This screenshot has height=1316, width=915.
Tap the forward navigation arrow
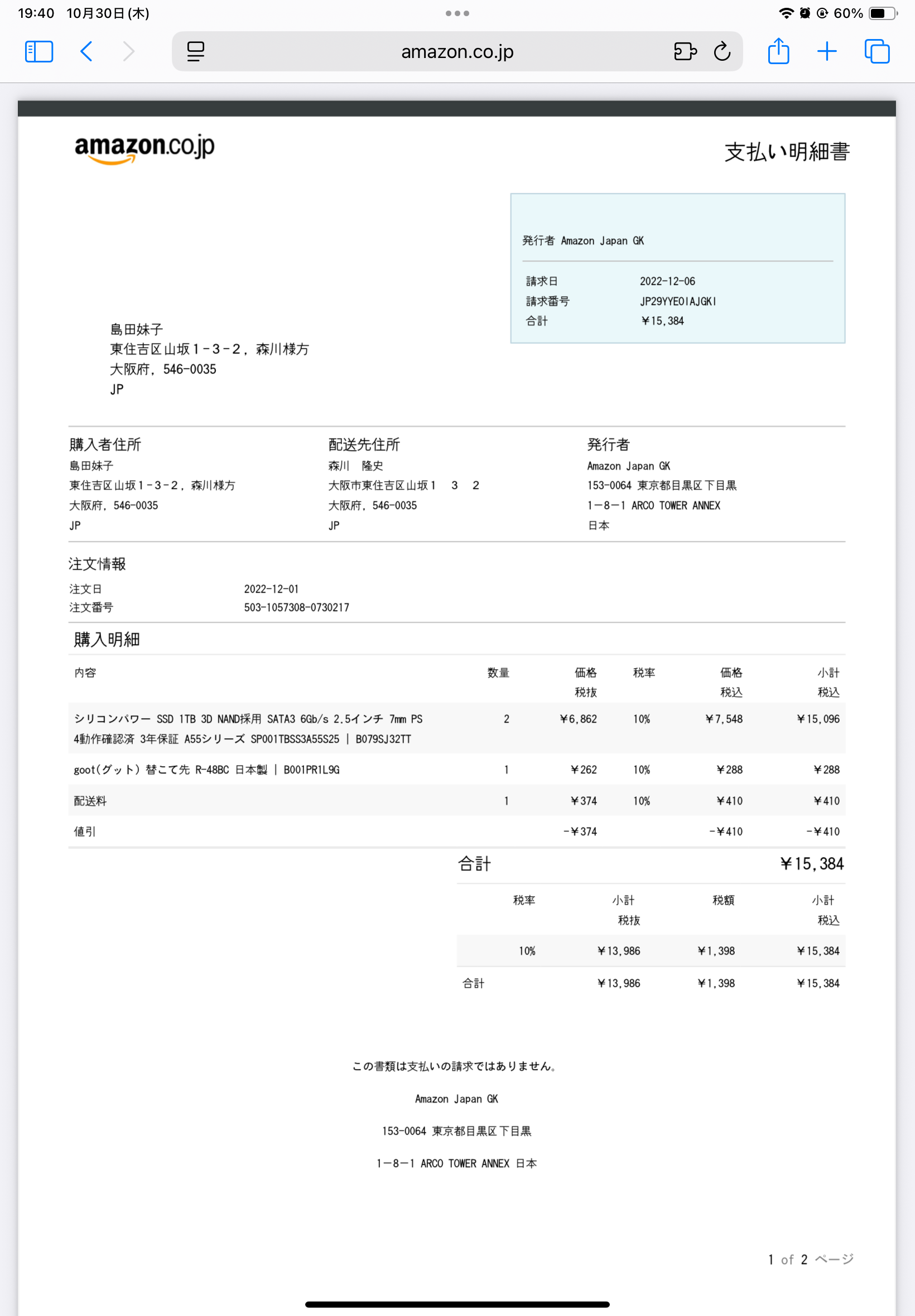[129, 51]
